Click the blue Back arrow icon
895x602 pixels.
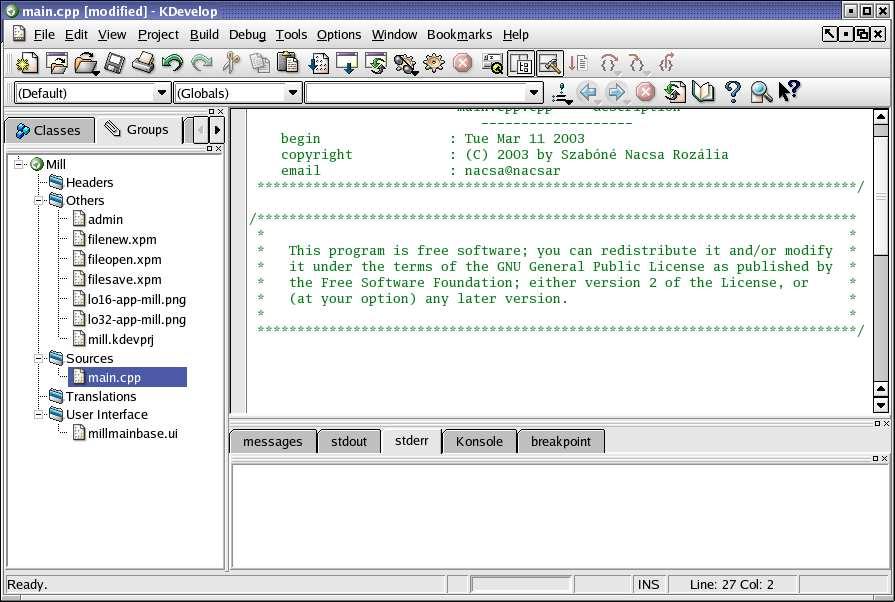[x=588, y=92]
